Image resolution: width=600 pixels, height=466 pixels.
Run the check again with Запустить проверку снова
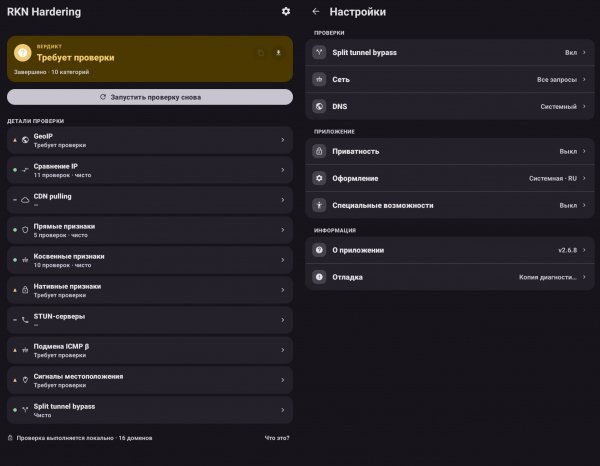(x=150, y=97)
